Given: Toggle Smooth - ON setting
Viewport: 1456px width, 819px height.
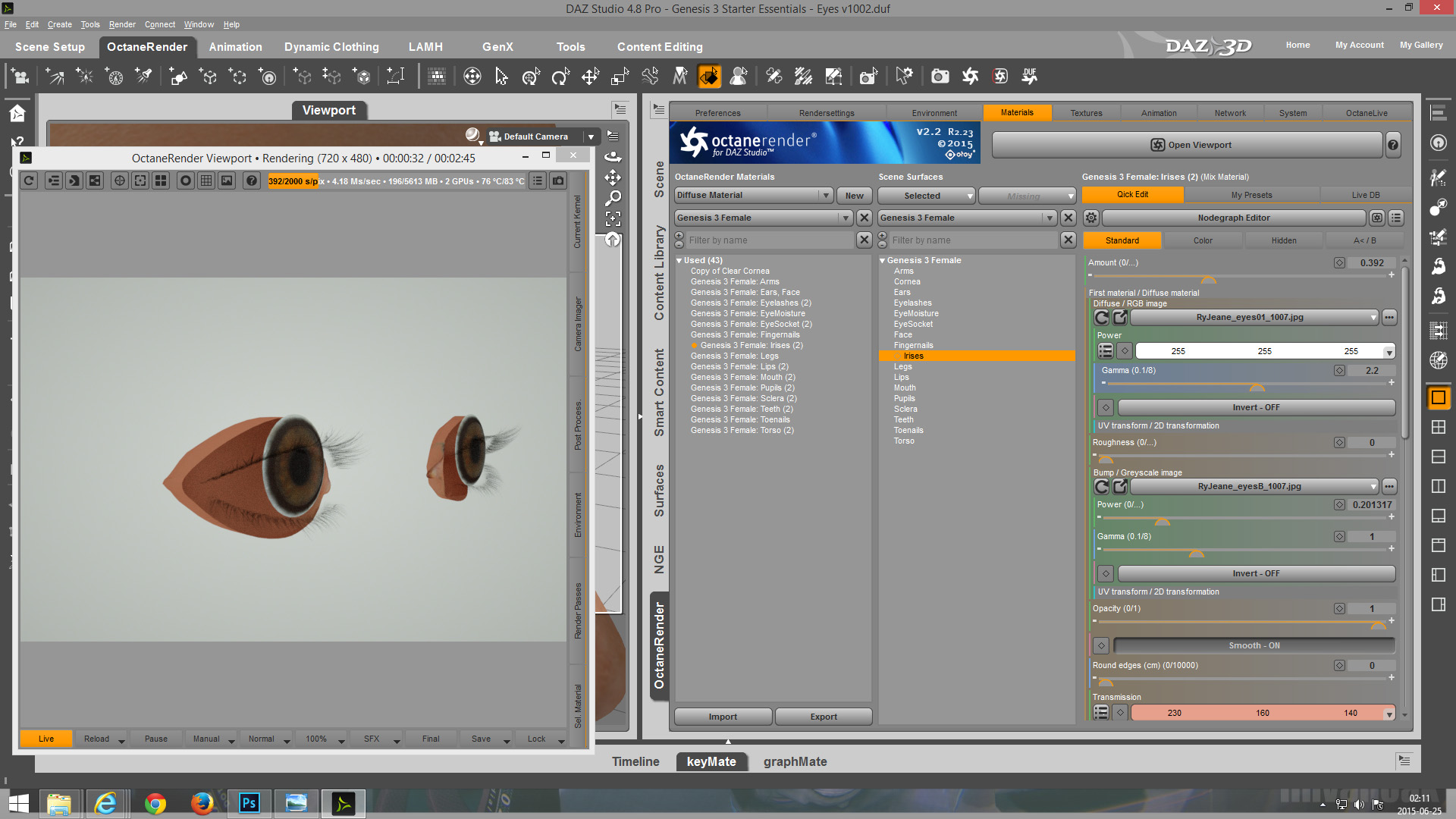Looking at the screenshot, I should (x=1254, y=645).
